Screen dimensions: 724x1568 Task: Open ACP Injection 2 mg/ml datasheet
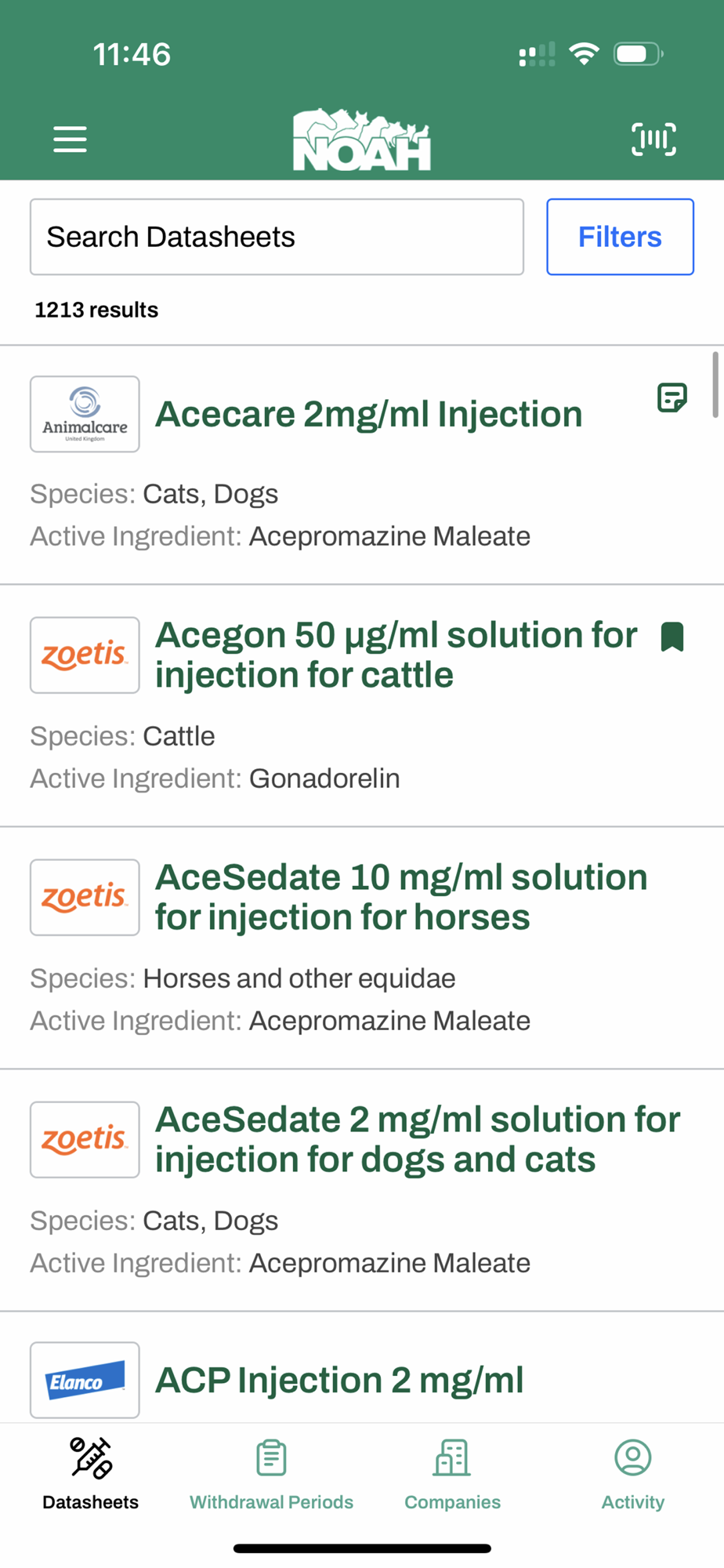coord(339,1380)
